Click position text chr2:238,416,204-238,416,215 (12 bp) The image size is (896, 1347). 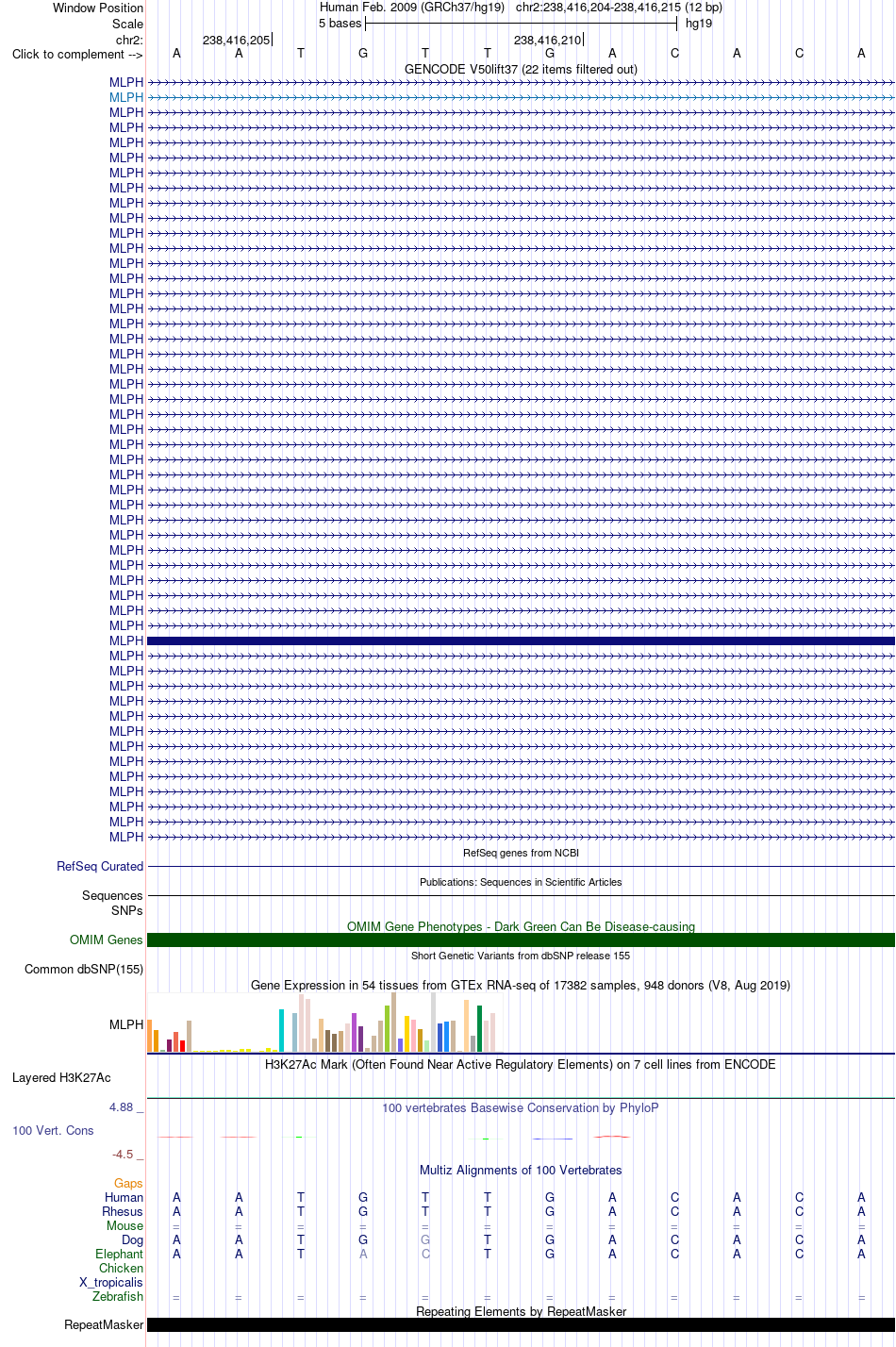point(619,7)
